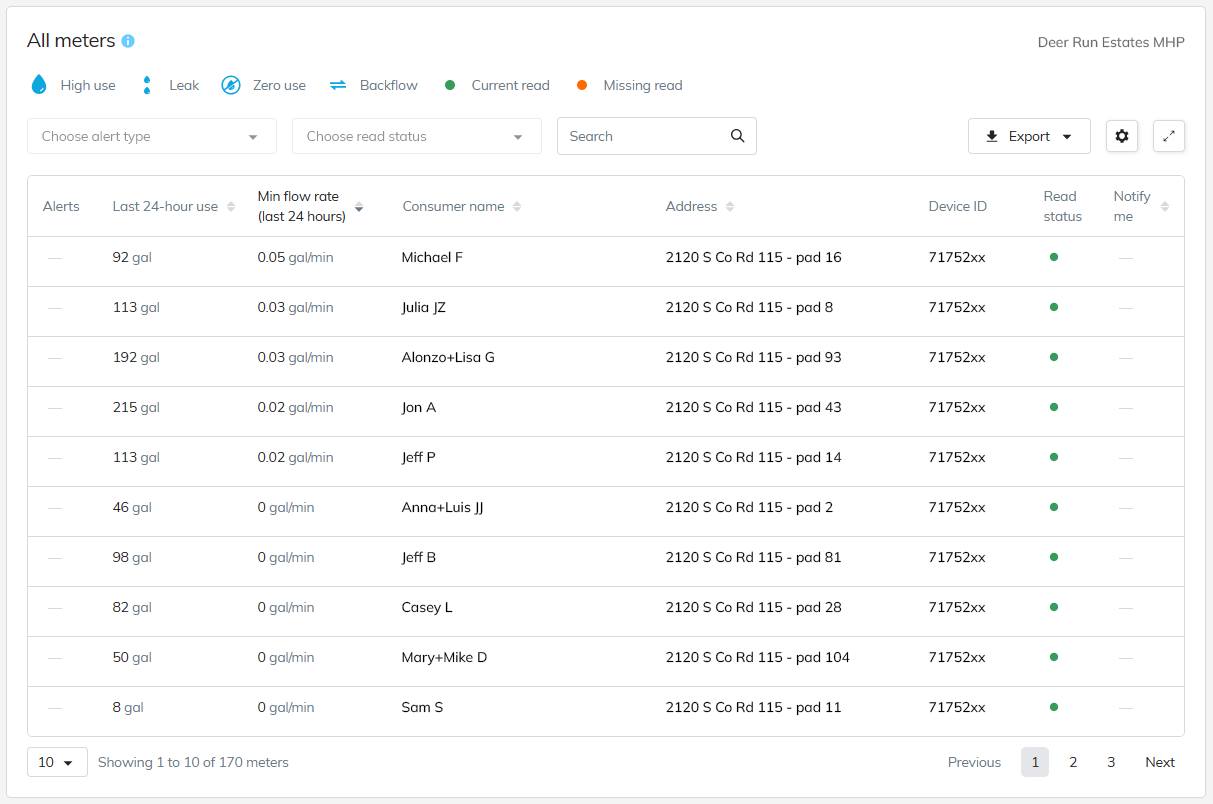
Task: Click the Backflow arrows legend icon
Action: pos(338,85)
